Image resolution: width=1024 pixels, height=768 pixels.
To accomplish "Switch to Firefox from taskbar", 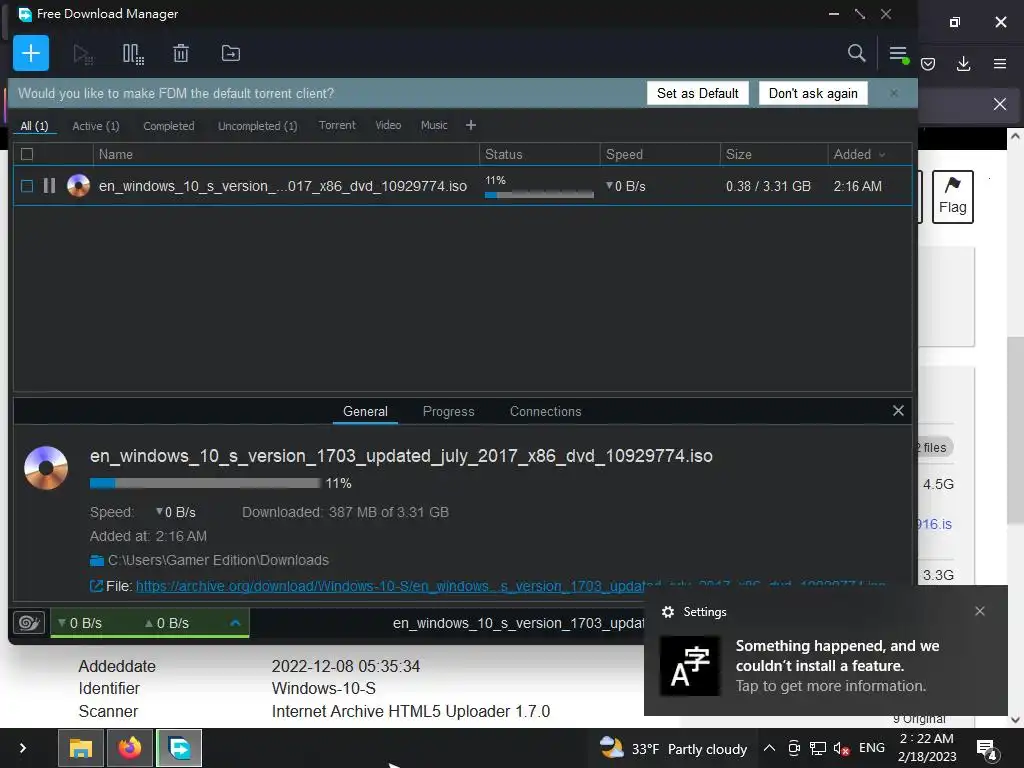I will coord(129,748).
